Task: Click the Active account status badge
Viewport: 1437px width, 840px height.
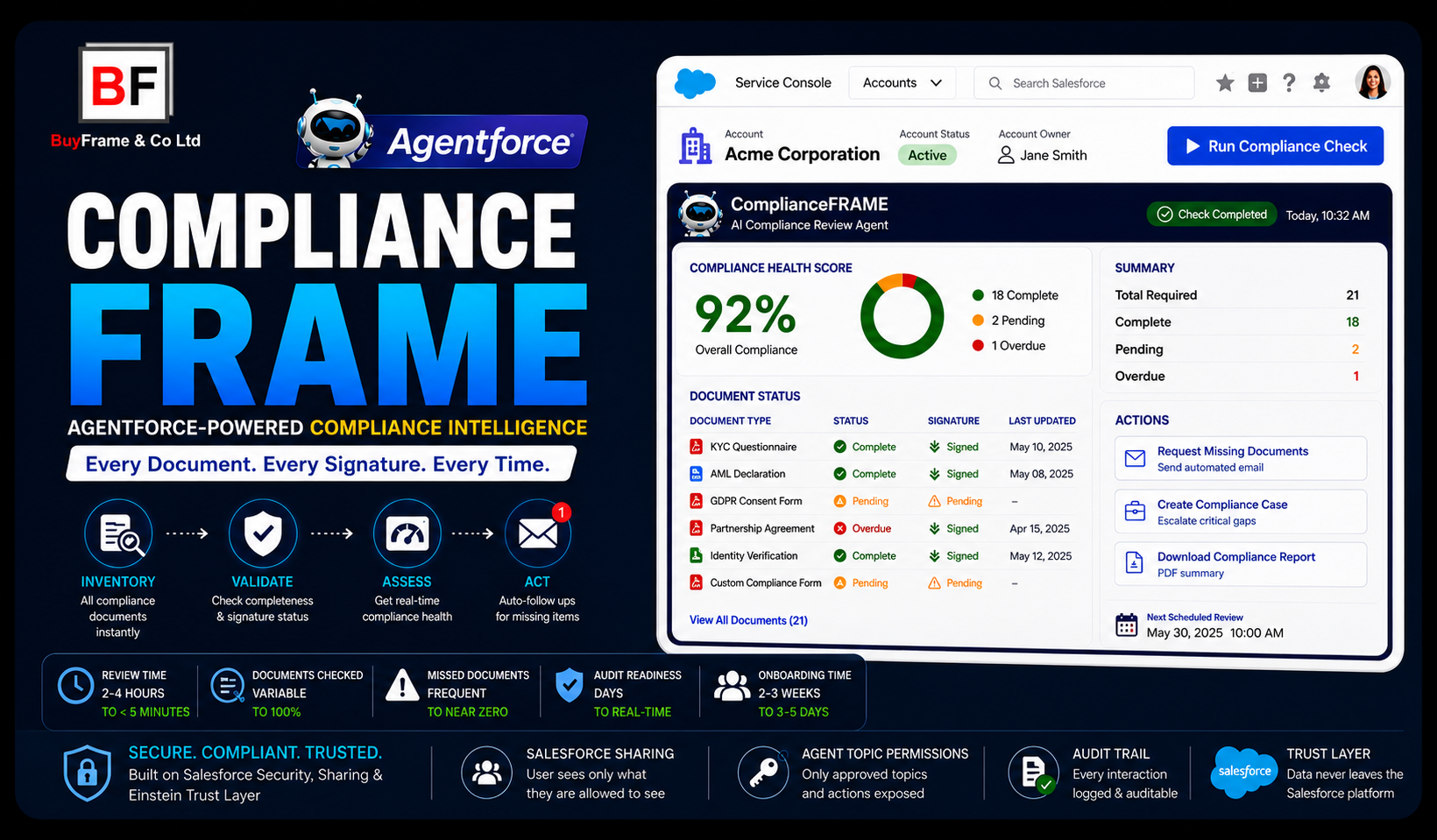Action: [x=927, y=155]
